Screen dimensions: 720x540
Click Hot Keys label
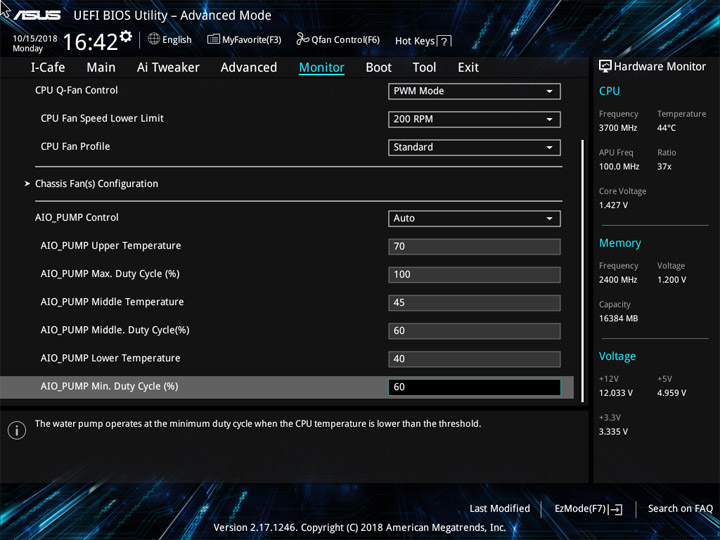tap(415, 41)
